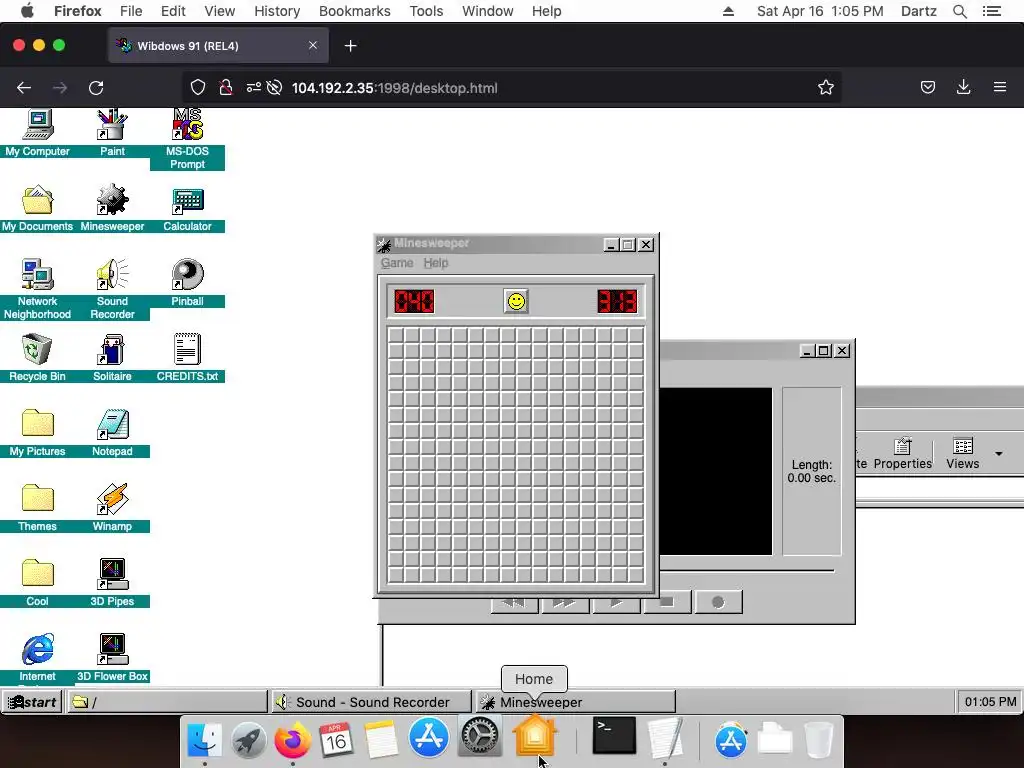Image resolution: width=1024 pixels, height=768 pixels.
Task: Go back using the back arrow
Action: click(24, 88)
